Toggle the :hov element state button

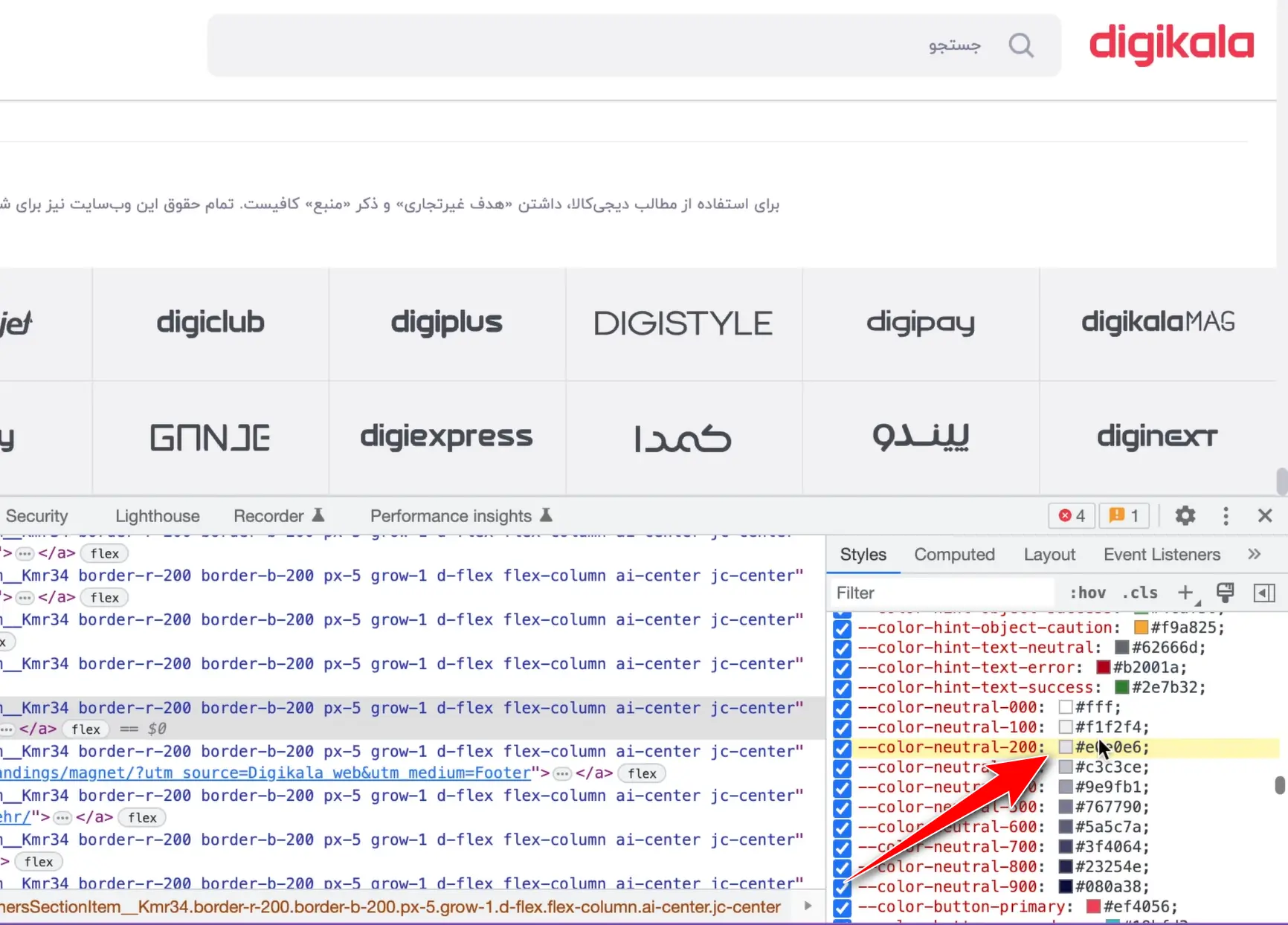pos(1087,593)
